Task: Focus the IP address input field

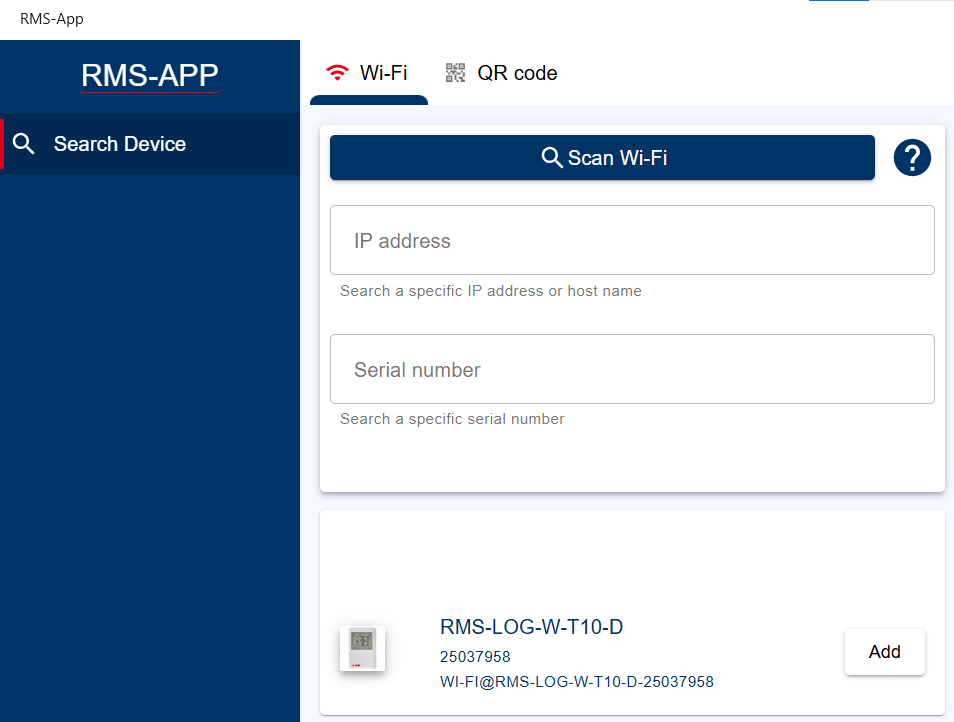Action: pos(632,240)
